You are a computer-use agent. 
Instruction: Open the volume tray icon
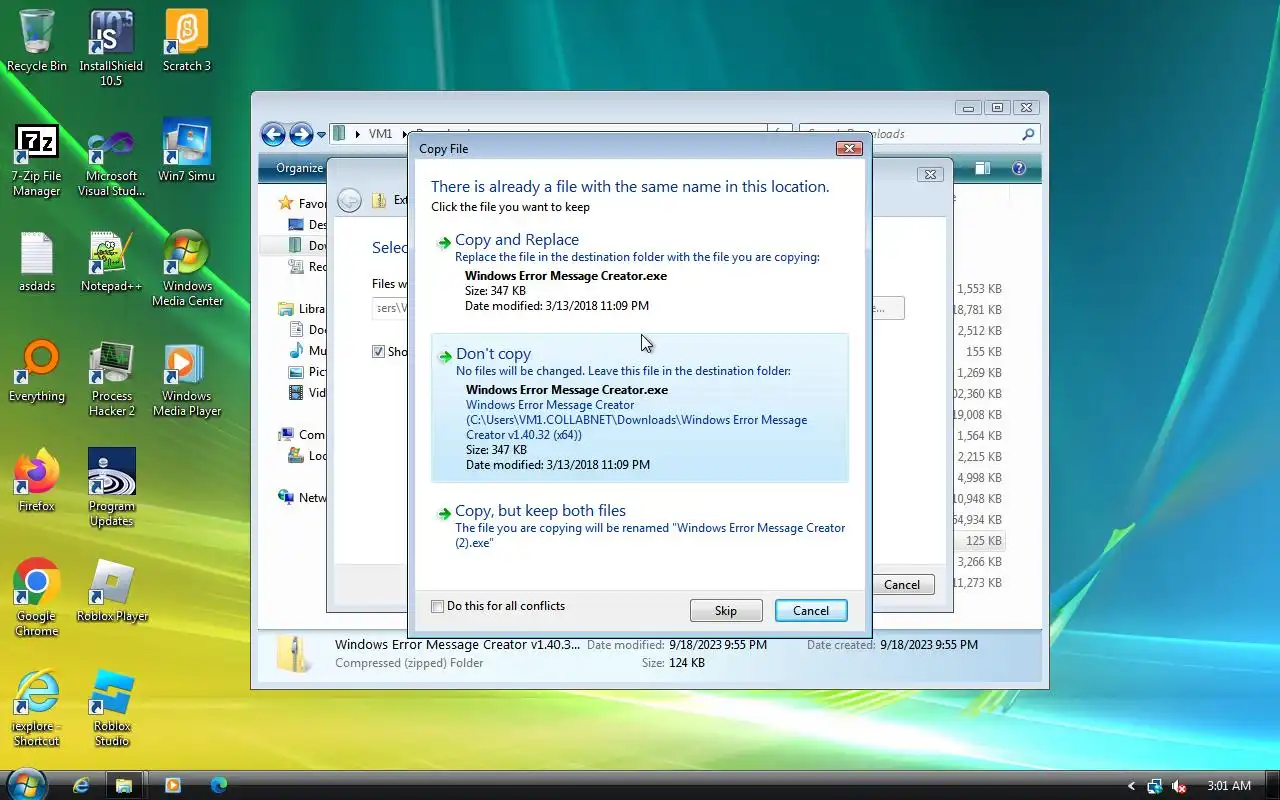coord(1179,786)
